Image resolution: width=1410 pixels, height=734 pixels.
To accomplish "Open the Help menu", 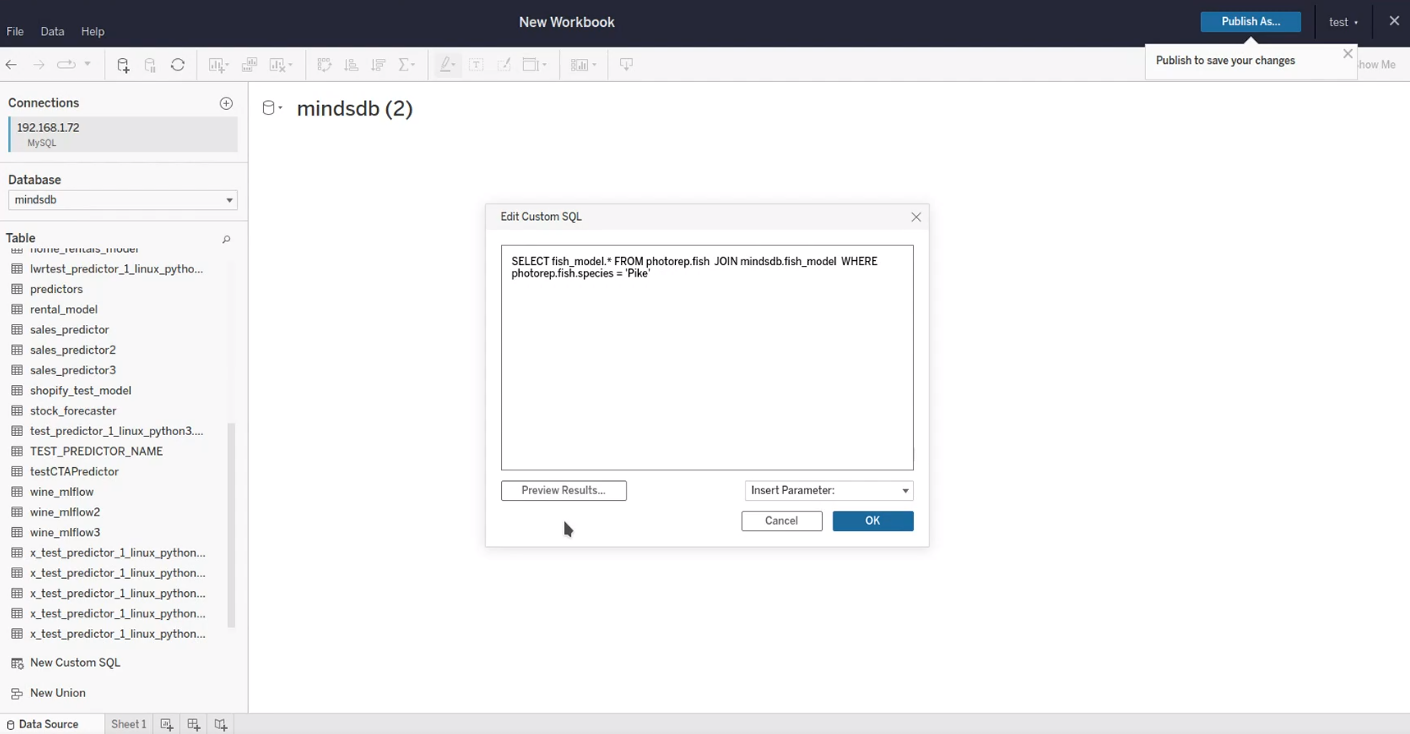I will click(92, 32).
